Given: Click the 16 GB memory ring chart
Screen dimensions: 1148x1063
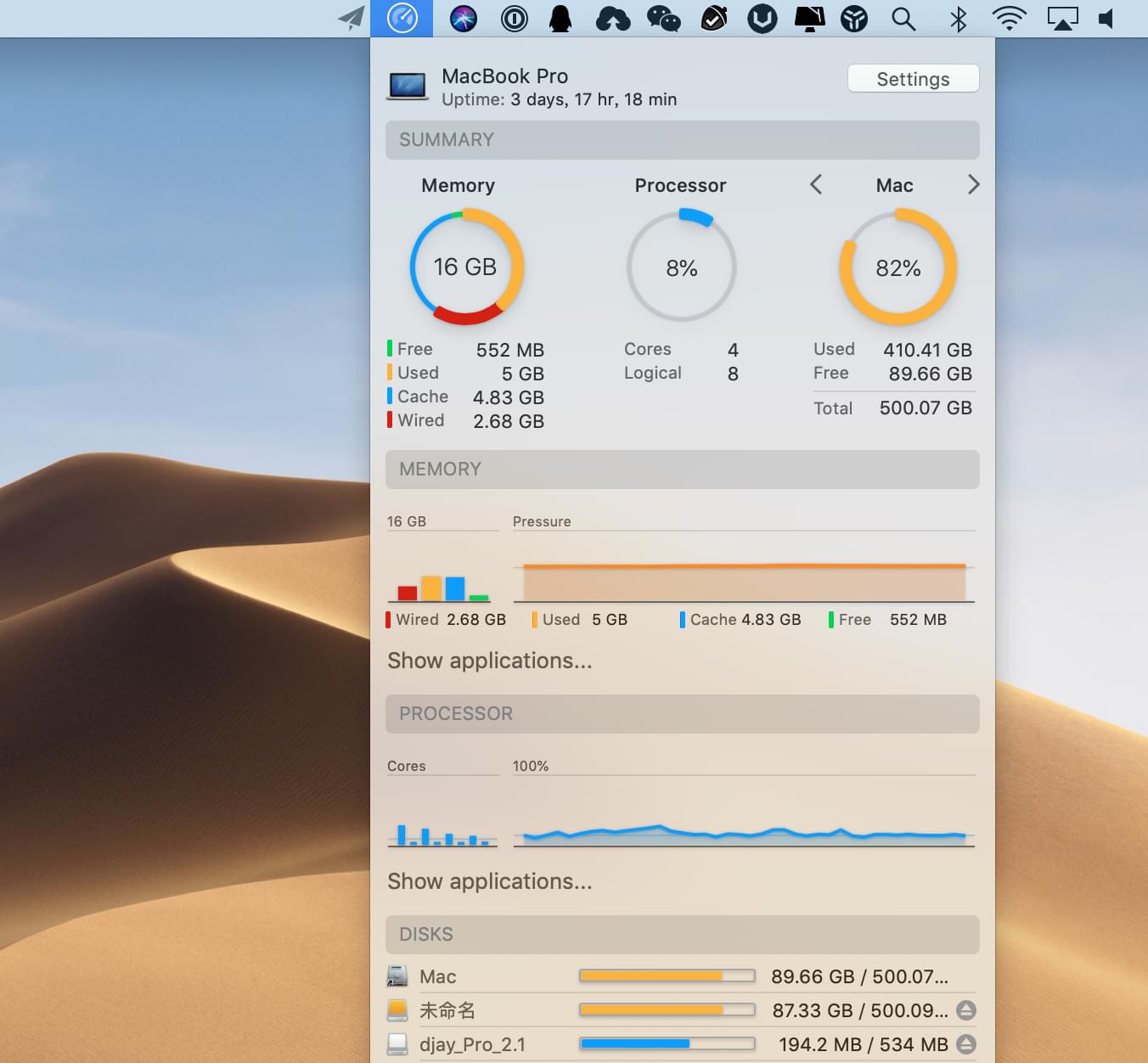Looking at the screenshot, I should point(466,267).
